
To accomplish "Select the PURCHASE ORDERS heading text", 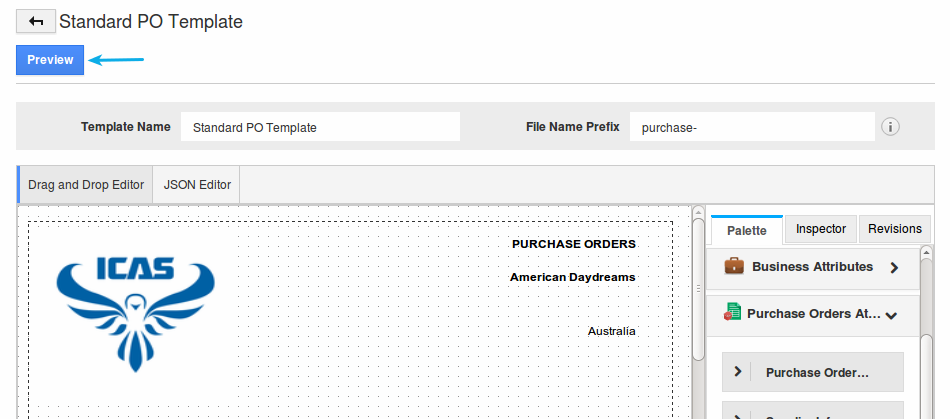I will (574, 244).
